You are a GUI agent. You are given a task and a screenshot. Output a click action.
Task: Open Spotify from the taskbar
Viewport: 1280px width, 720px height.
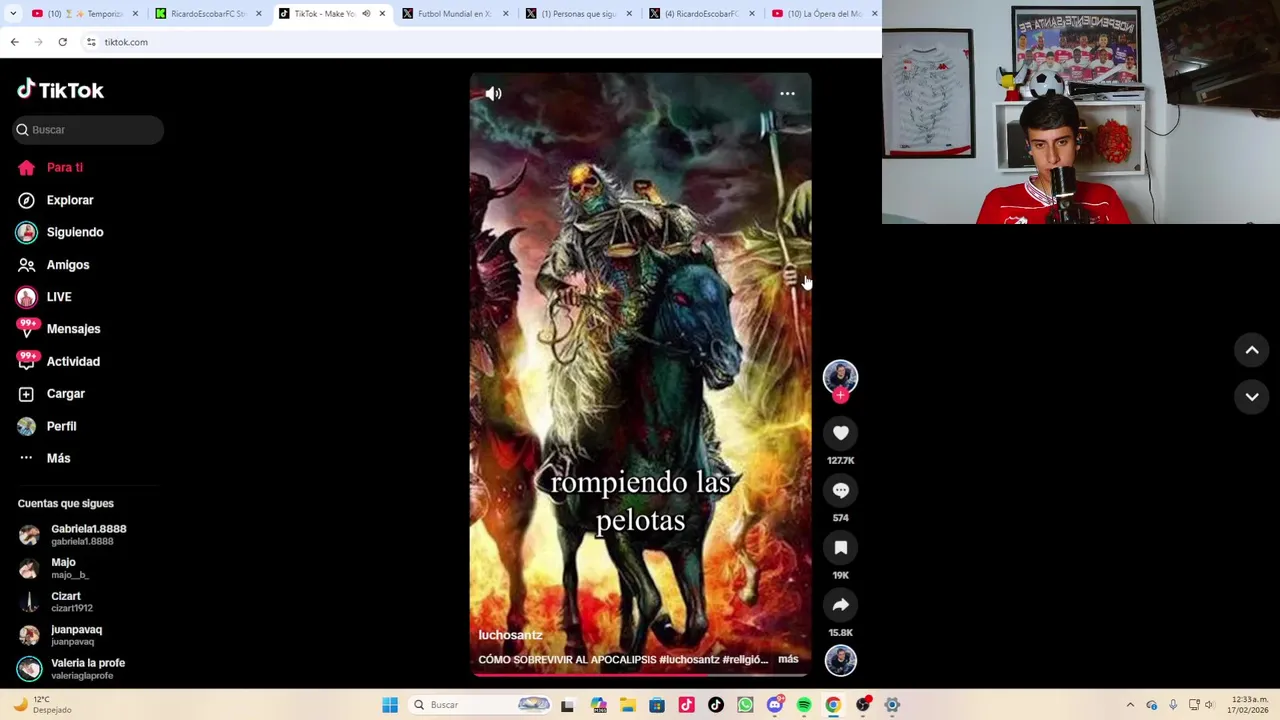point(804,705)
